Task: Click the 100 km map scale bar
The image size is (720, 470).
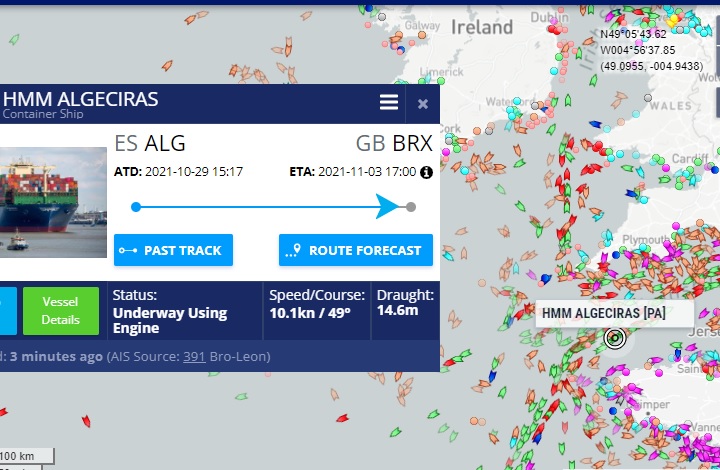Action: coord(27,457)
